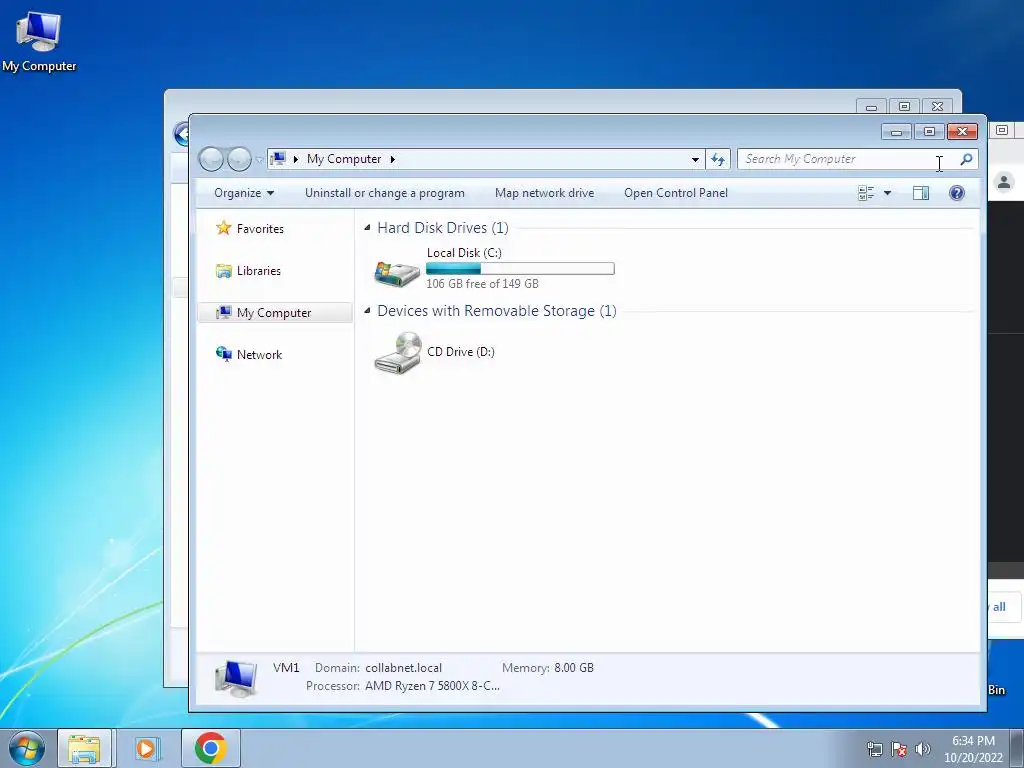
Task: Select Network in navigation pane
Action: point(259,355)
